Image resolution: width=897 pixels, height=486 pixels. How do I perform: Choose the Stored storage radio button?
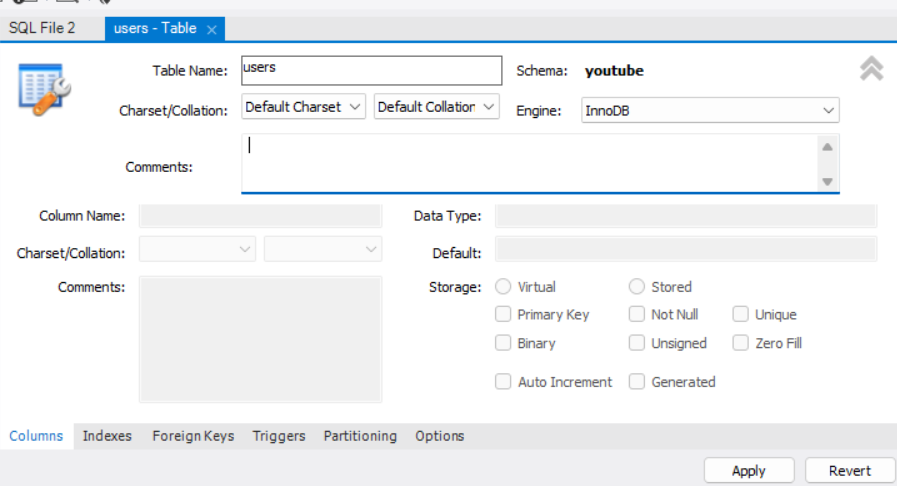point(637,287)
